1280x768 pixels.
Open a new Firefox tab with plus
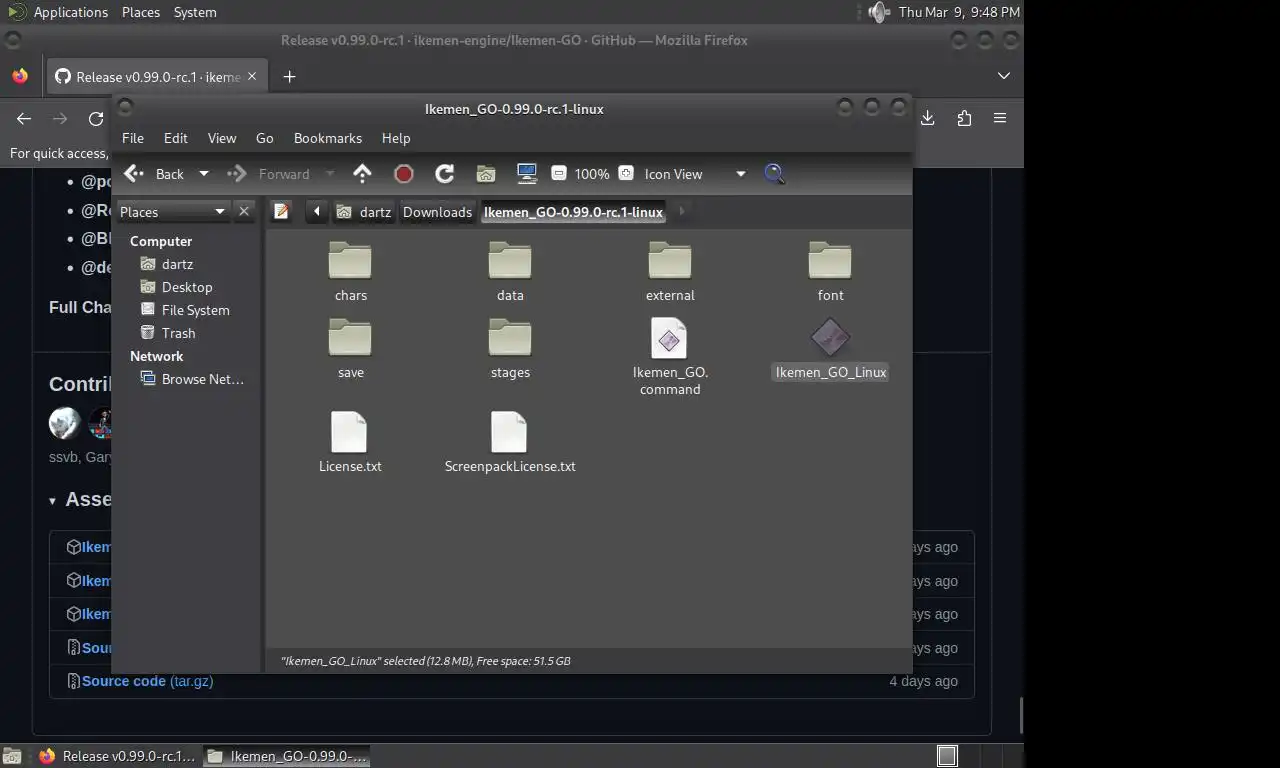tap(289, 77)
